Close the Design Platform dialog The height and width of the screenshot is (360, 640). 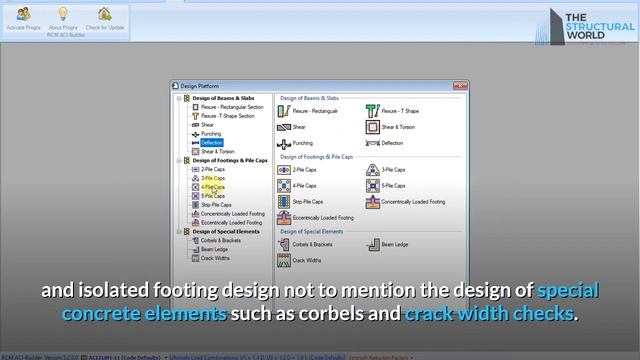tap(460, 85)
